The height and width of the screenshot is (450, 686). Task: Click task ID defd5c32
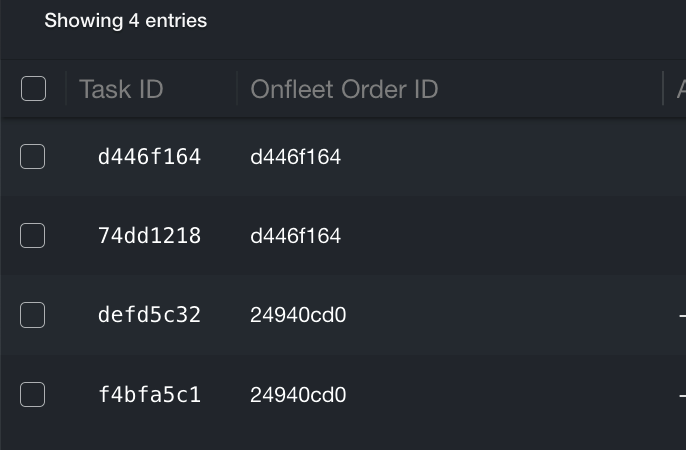pyautogui.click(x=149, y=315)
